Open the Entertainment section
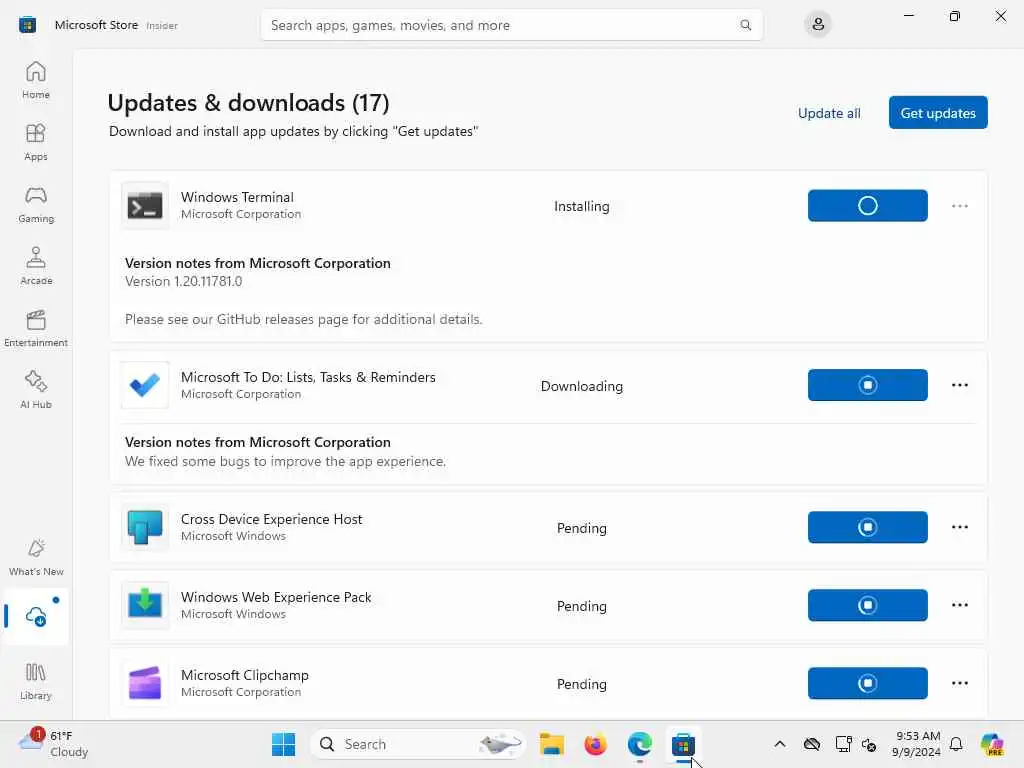1024x768 pixels. [36, 328]
